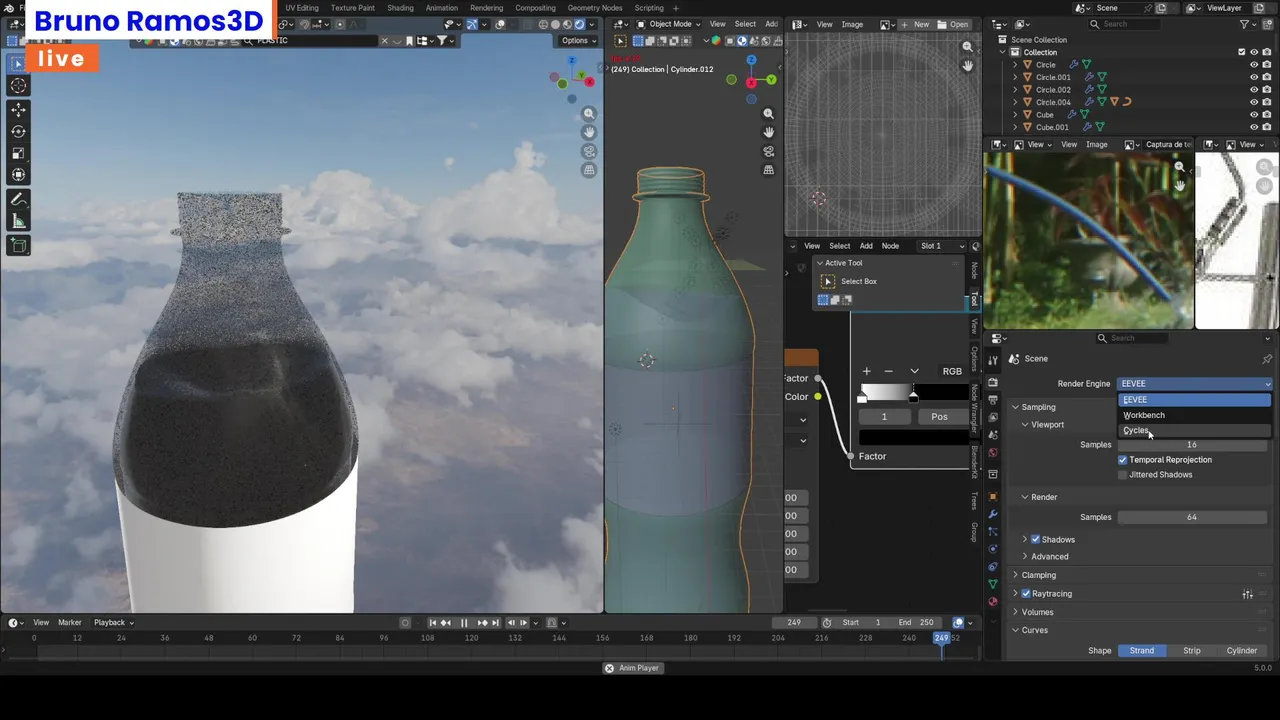Select the Cursor tool in left toolbar
Viewport: 1280px width, 720px height.
pos(18,85)
